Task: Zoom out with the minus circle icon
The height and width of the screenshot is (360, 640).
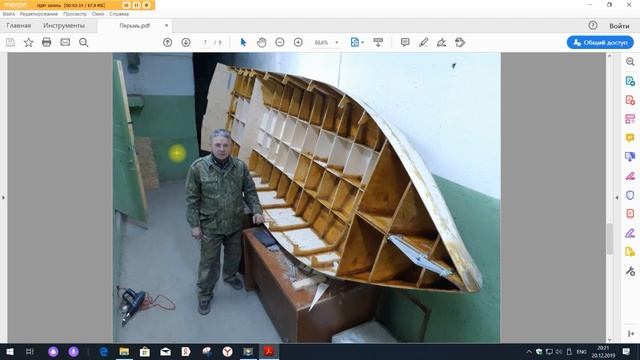Action: pos(280,42)
